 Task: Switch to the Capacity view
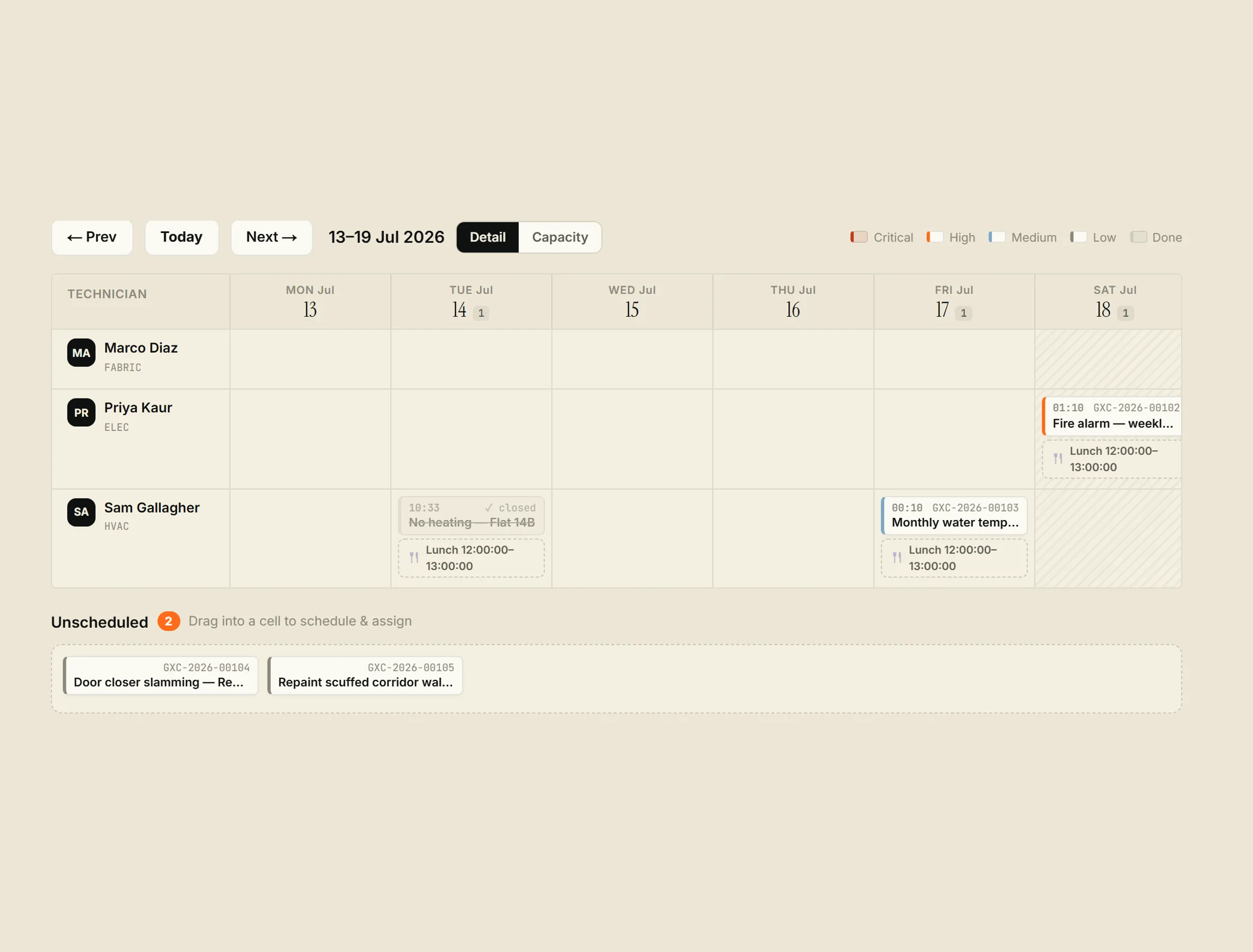(560, 237)
